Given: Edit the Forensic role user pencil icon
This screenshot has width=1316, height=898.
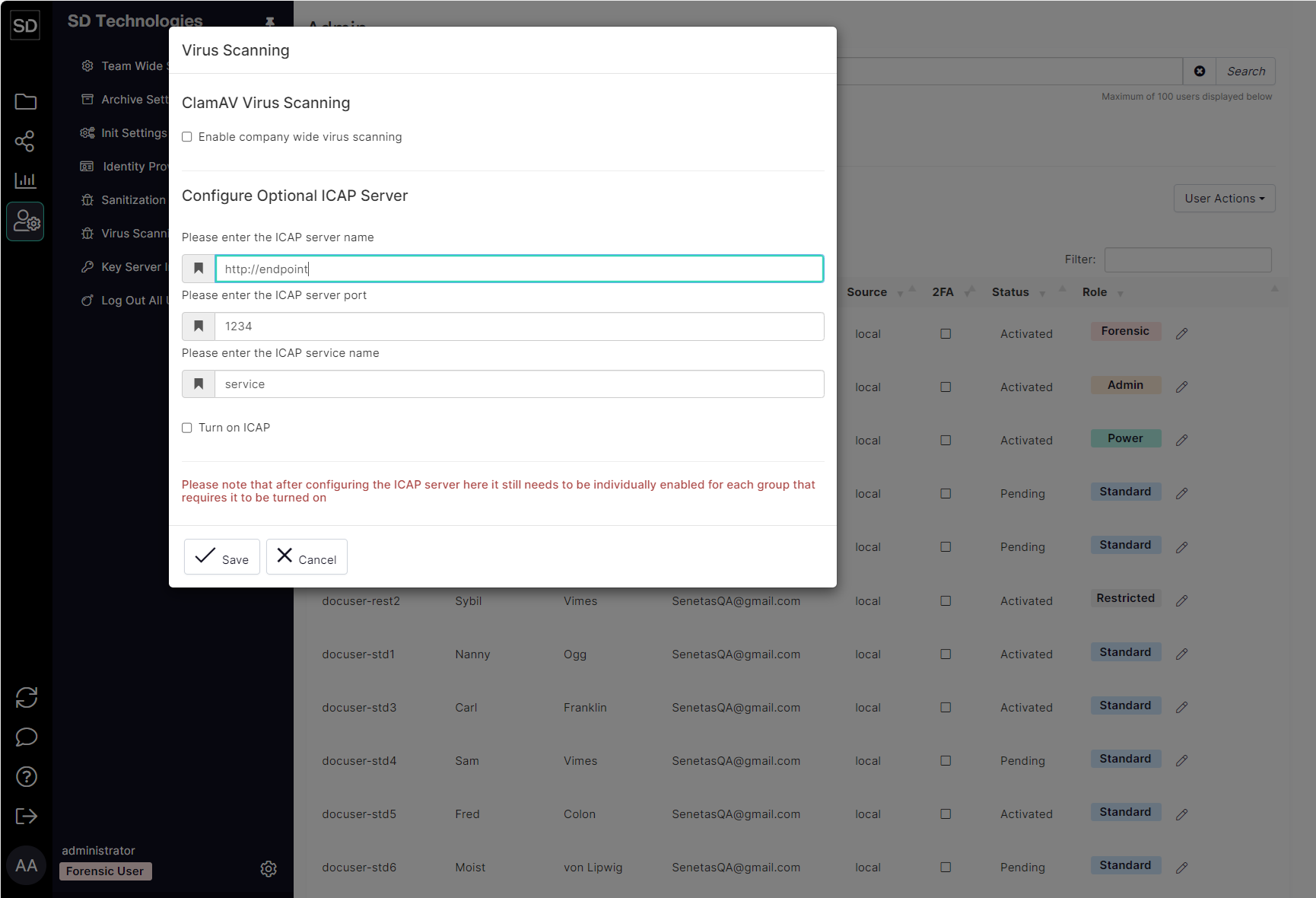Looking at the screenshot, I should (x=1182, y=333).
